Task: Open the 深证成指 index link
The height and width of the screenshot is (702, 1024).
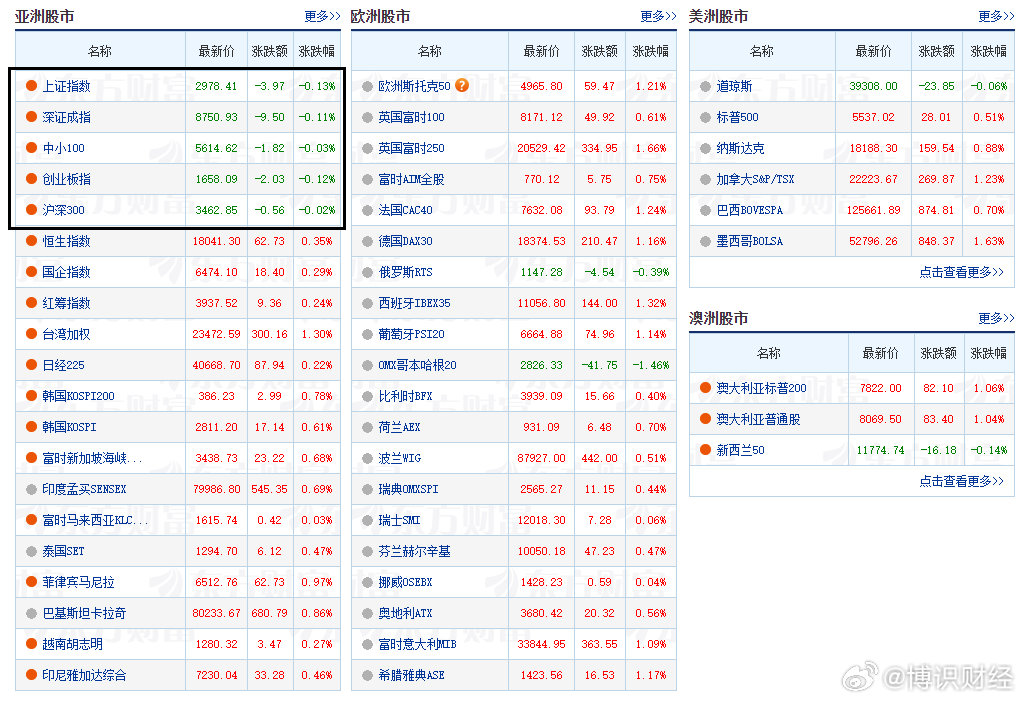Action: coord(67,117)
